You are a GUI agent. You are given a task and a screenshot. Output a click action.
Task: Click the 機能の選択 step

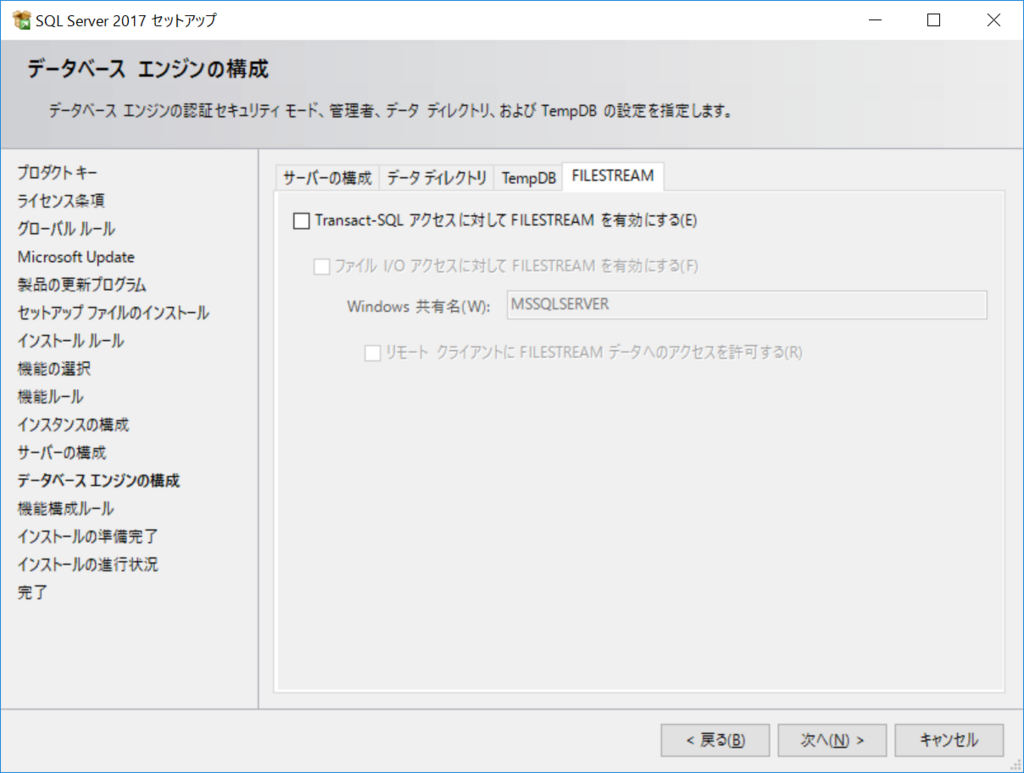pos(54,369)
